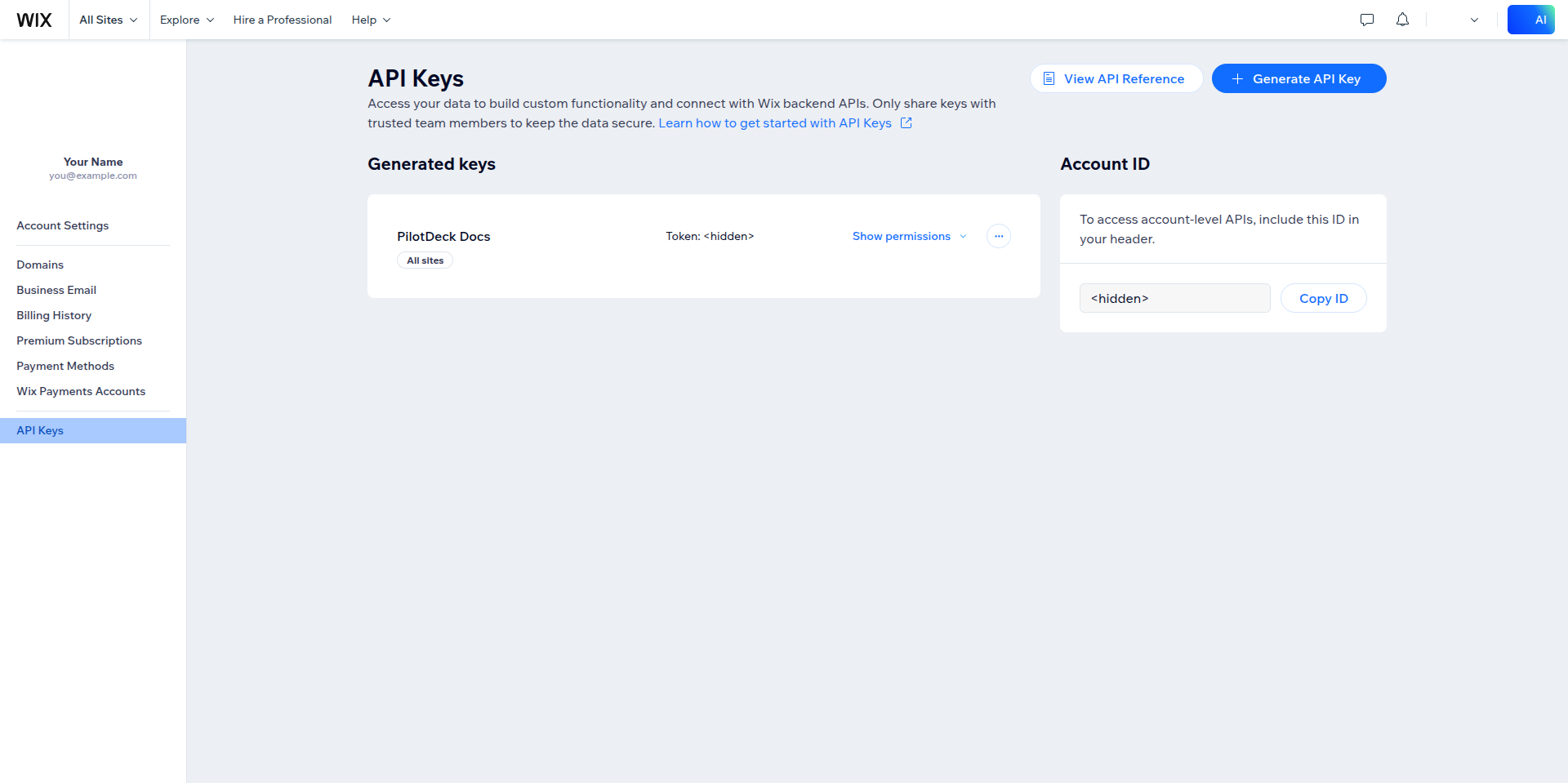Image resolution: width=1568 pixels, height=783 pixels.
Task: Open Premium Subscriptions in sidebar
Action: tap(79, 340)
